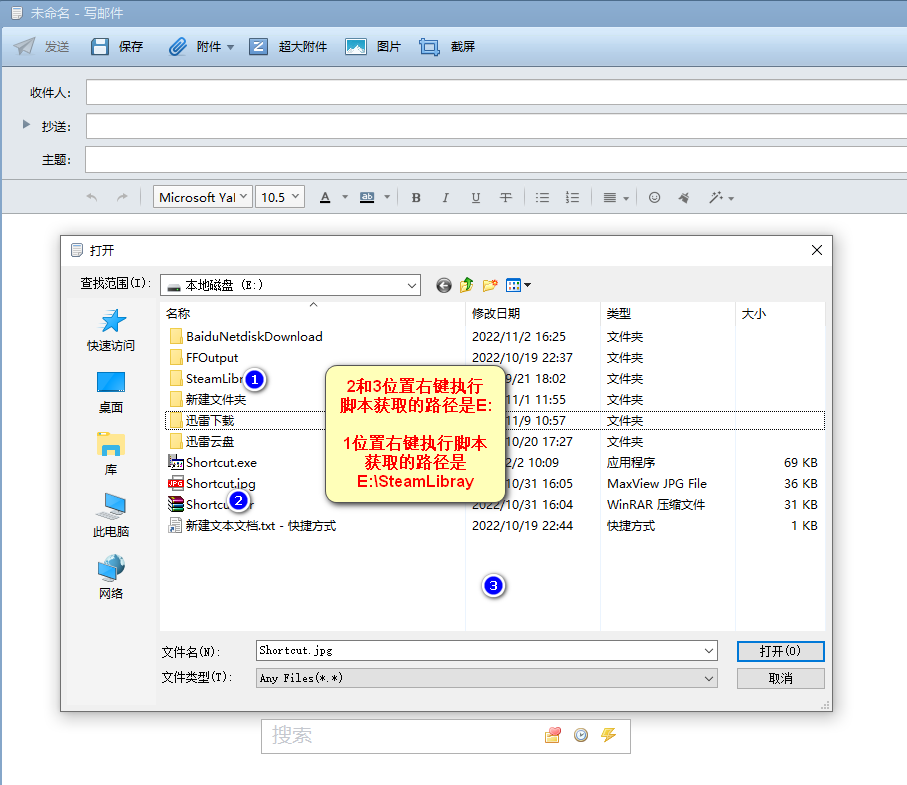907x785 pixels.
Task: Open the font color picker arrow
Action: (x=345, y=198)
